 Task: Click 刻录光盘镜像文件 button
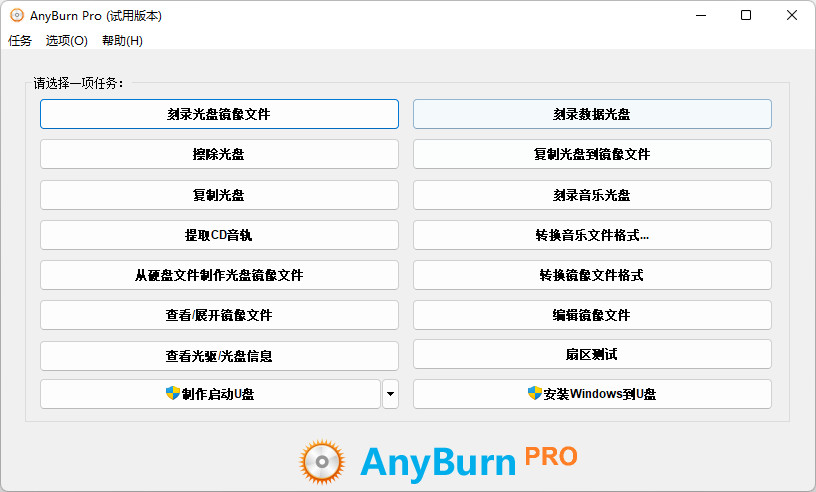click(219, 114)
